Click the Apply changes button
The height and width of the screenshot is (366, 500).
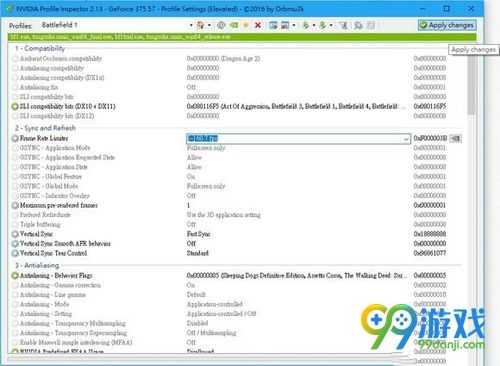click(447, 25)
